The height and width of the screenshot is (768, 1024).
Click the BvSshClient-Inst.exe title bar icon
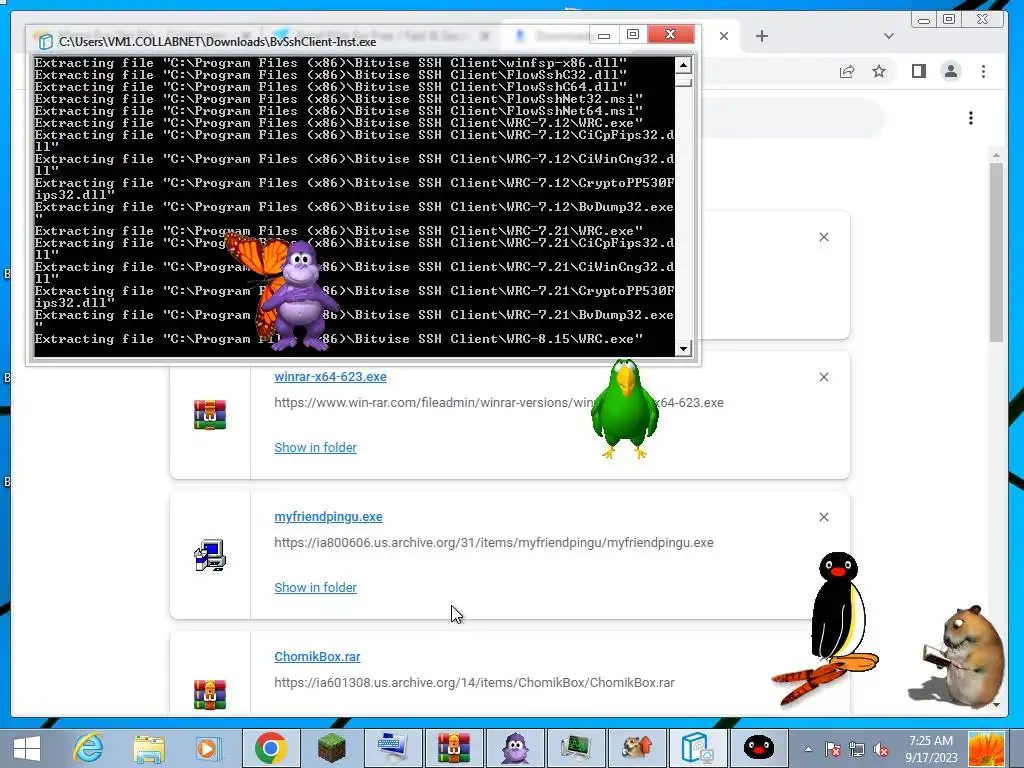[x=45, y=42]
